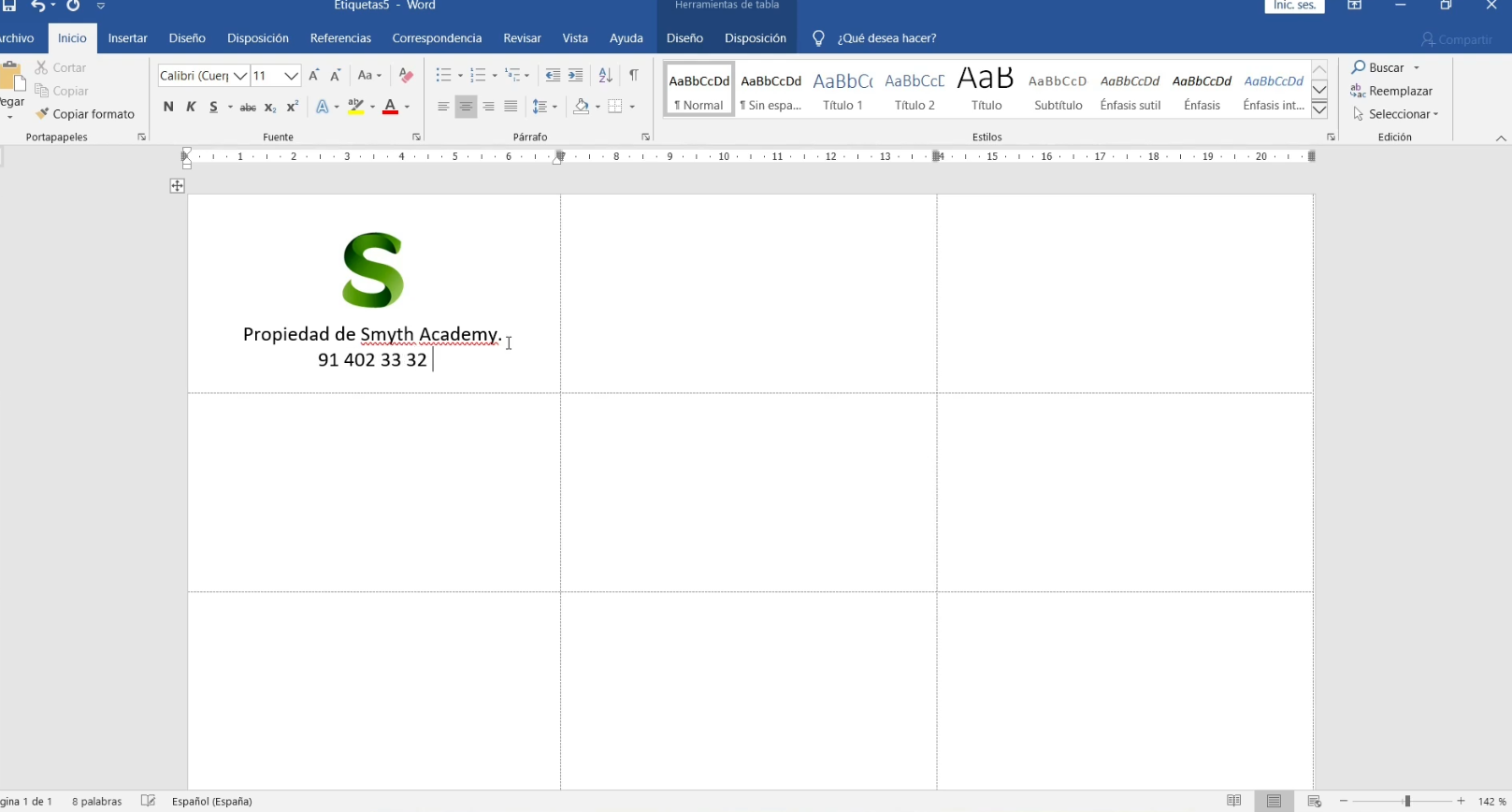Open the Seleccionar dropdown menu

(x=1395, y=114)
